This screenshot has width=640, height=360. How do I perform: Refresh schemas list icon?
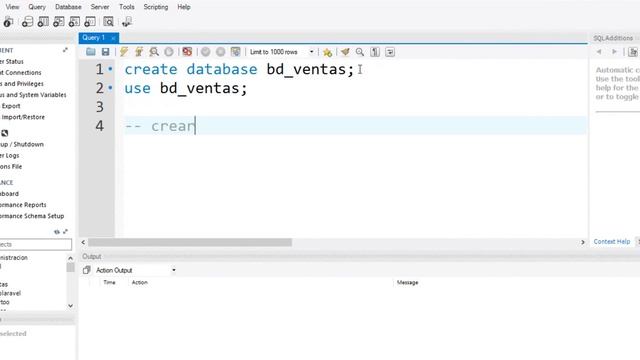(57, 231)
